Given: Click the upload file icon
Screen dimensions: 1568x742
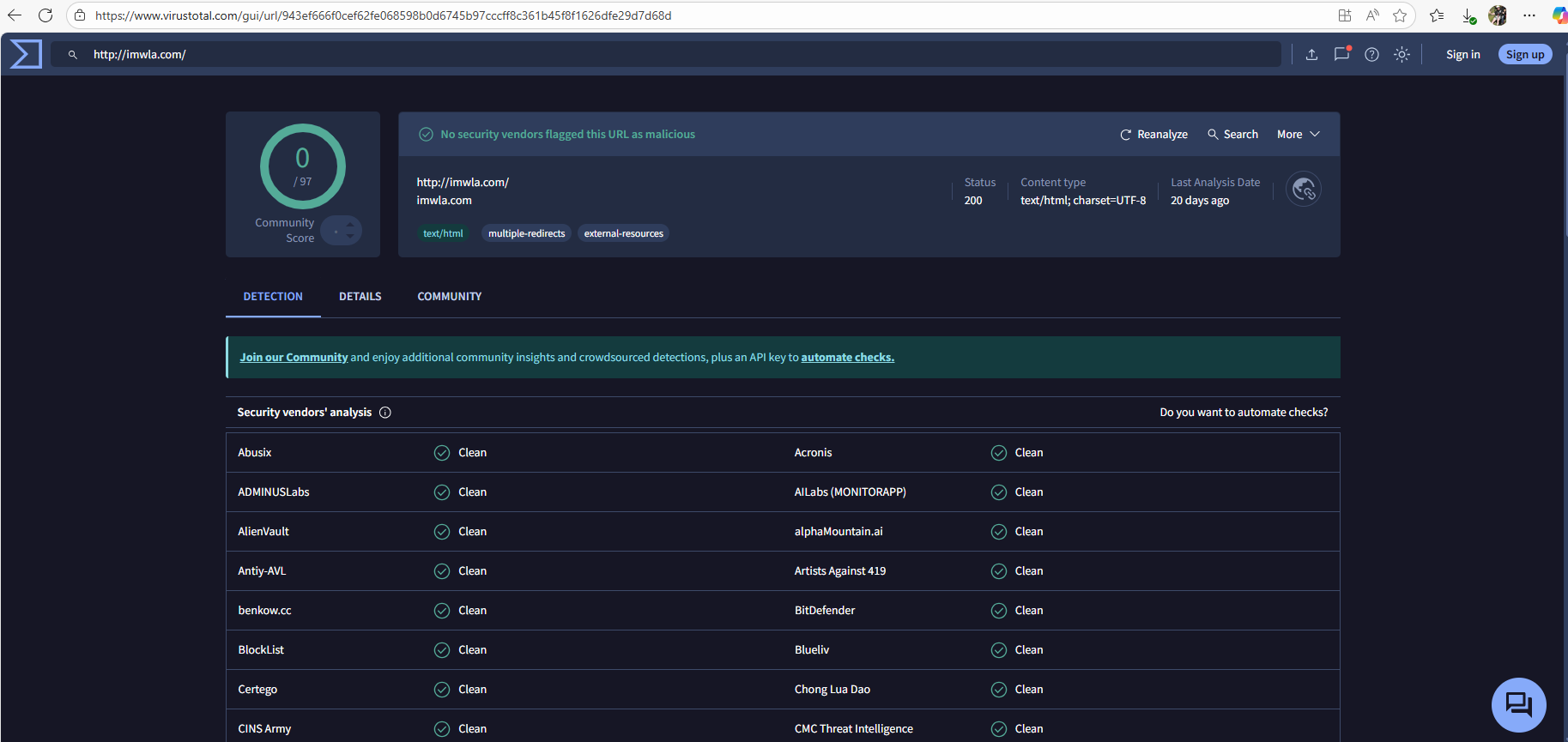Looking at the screenshot, I should 1311,55.
